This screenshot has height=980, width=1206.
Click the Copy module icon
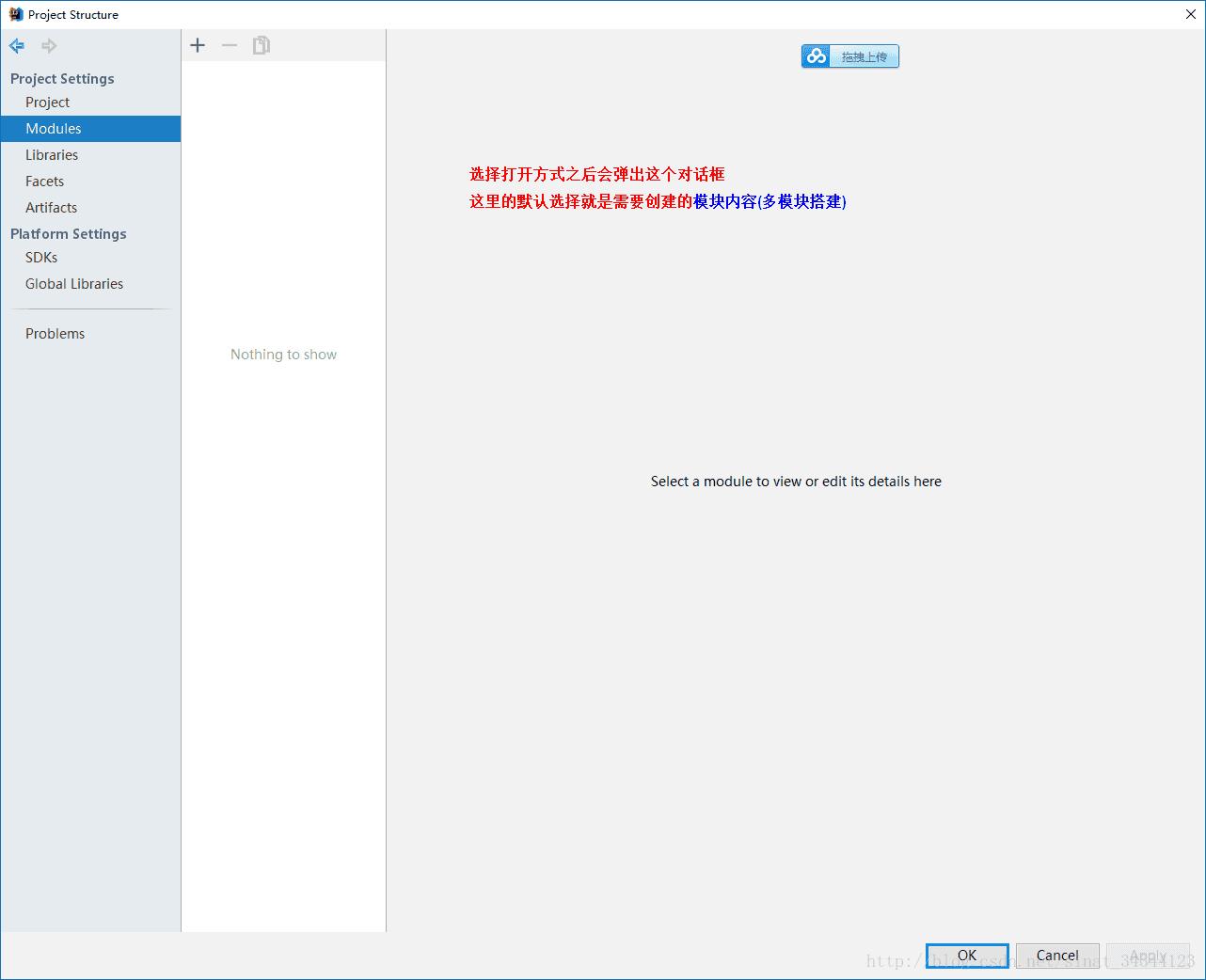click(x=261, y=45)
